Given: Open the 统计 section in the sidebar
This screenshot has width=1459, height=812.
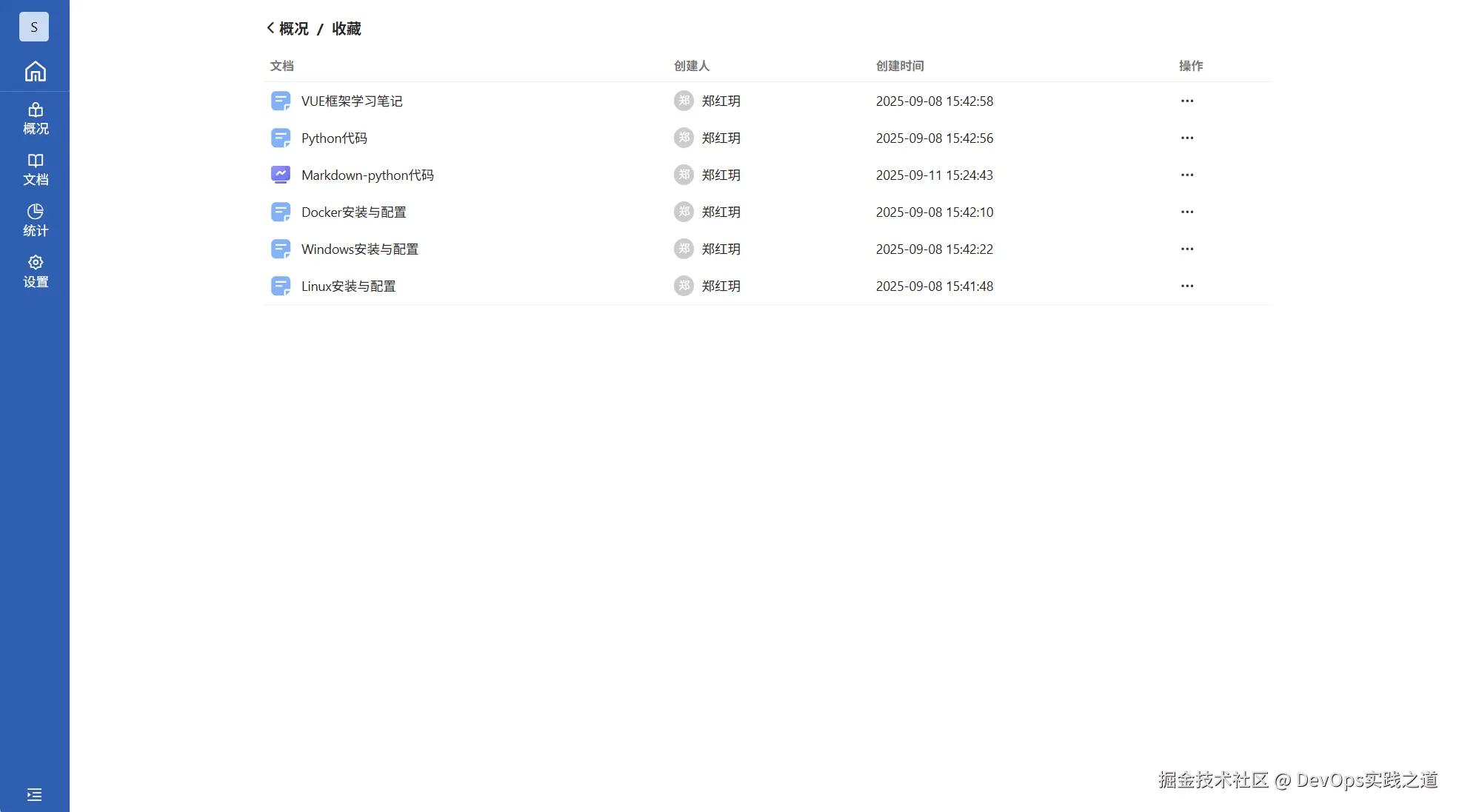Looking at the screenshot, I should pyautogui.click(x=35, y=220).
